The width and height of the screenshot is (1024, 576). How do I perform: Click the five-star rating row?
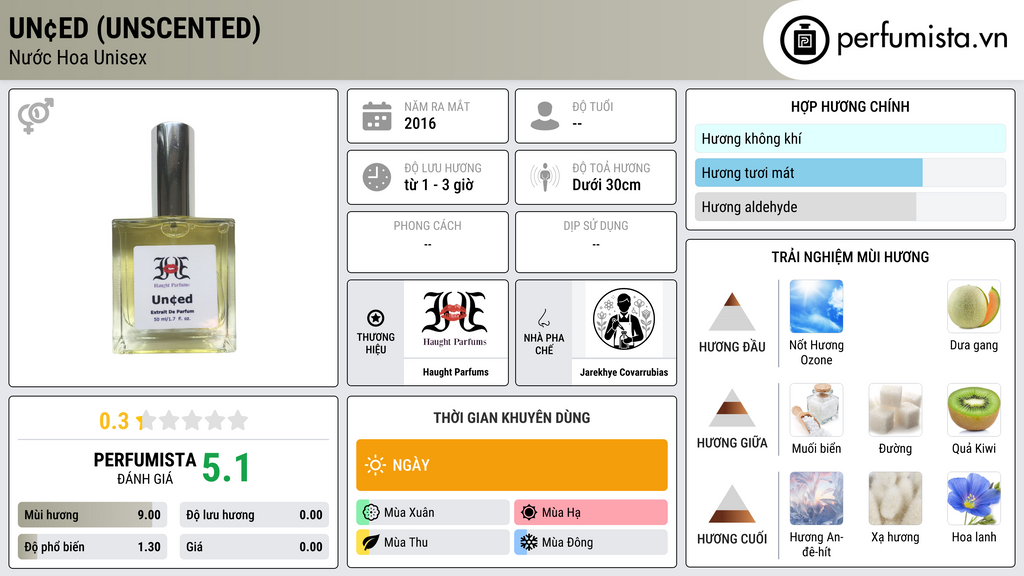coord(193,421)
